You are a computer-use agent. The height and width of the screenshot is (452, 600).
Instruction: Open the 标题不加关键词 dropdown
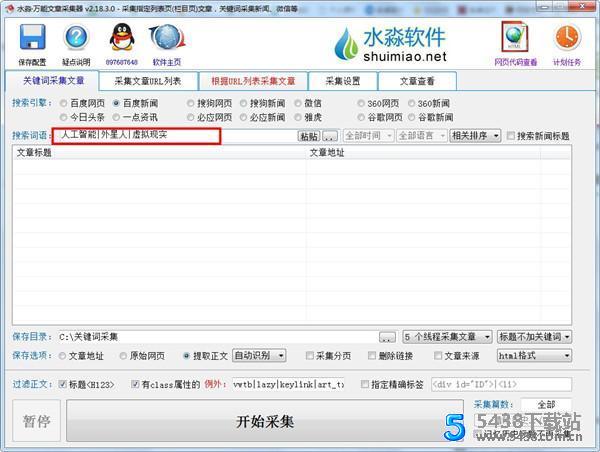tap(534, 337)
